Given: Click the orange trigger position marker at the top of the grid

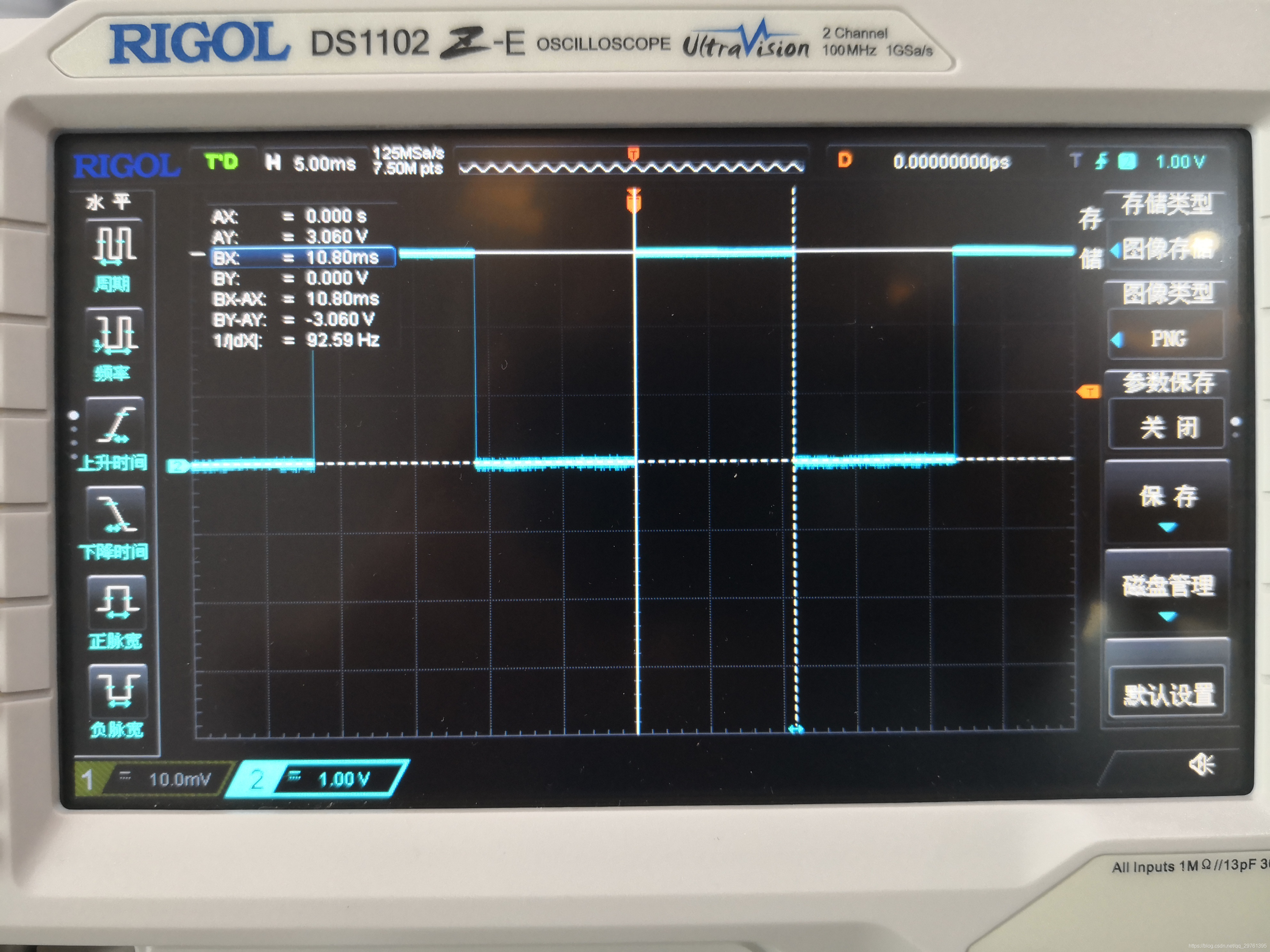Looking at the screenshot, I should coord(633,201).
